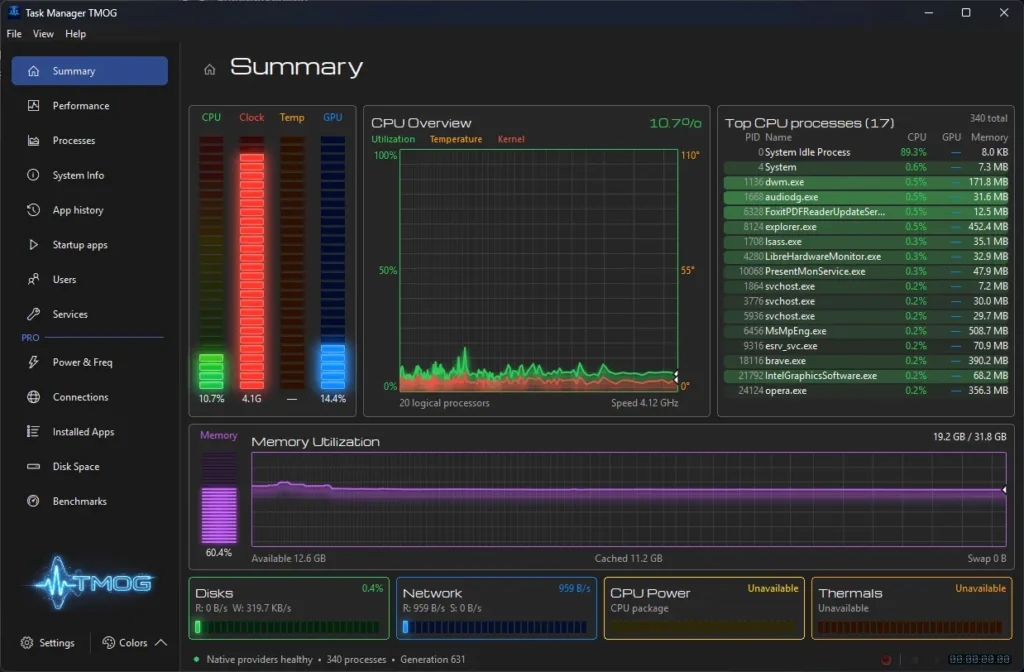1024x672 pixels.
Task: Sort by the PID column header
Action: point(752,137)
